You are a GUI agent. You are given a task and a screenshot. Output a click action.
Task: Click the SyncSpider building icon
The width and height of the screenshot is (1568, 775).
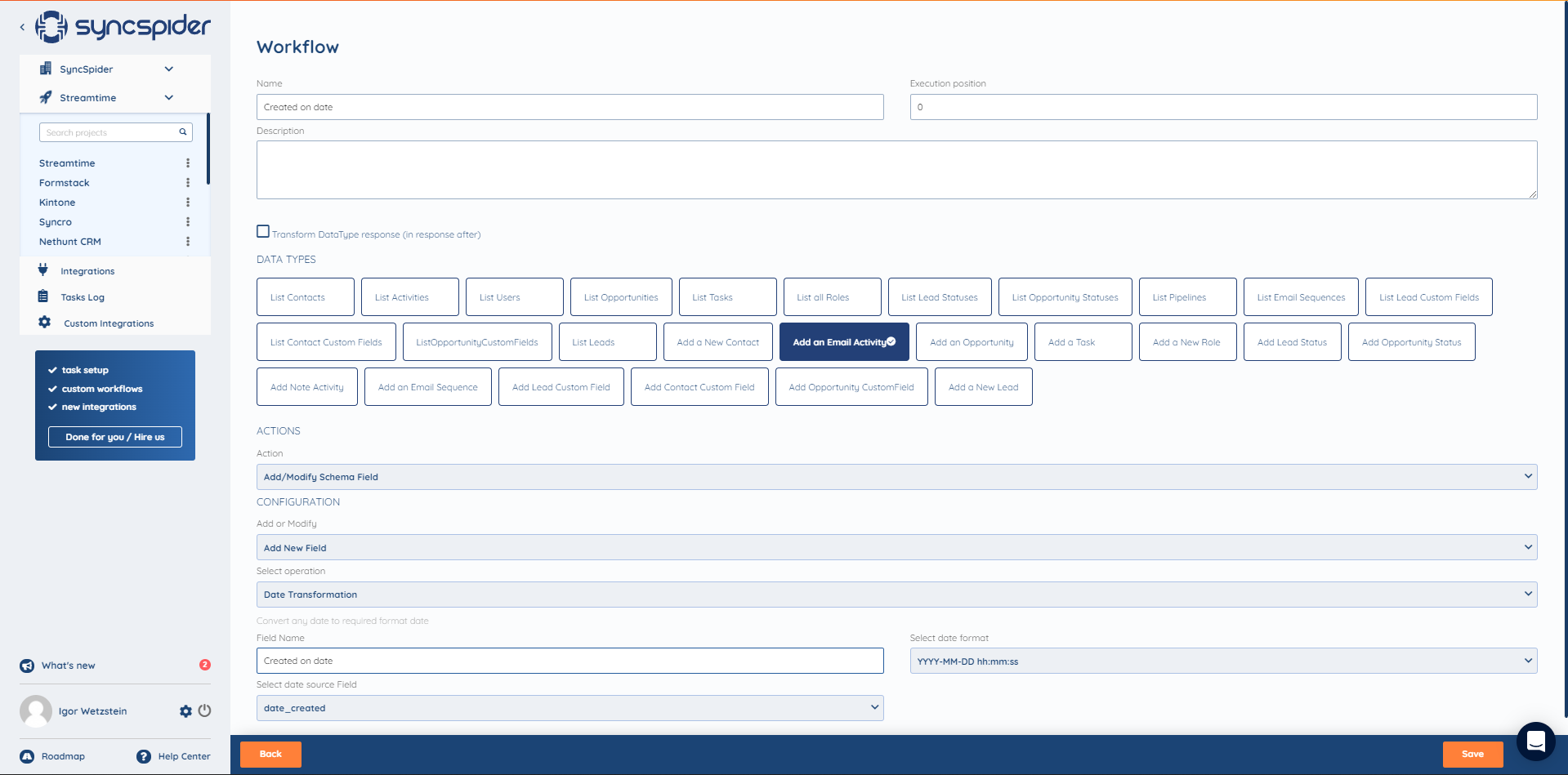46,69
